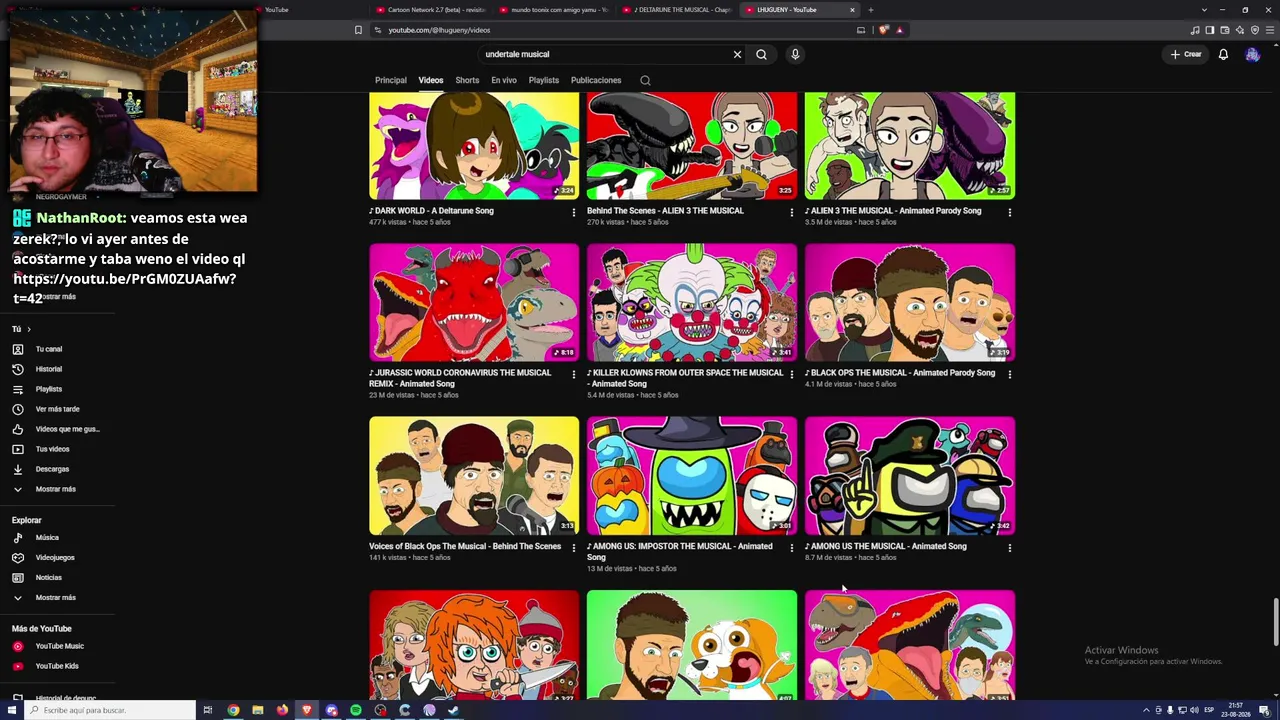Open options for AMONG US: IMPOSTOR video
1280x720 pixels.
tap(791, 548)
